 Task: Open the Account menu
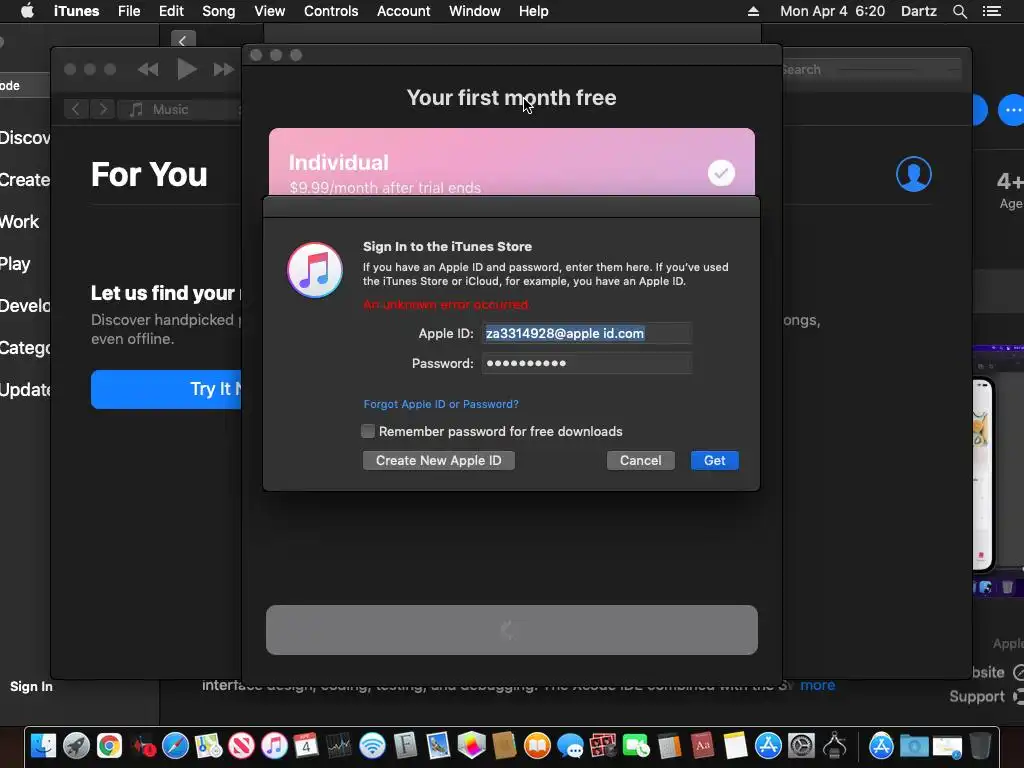[403, 11]
